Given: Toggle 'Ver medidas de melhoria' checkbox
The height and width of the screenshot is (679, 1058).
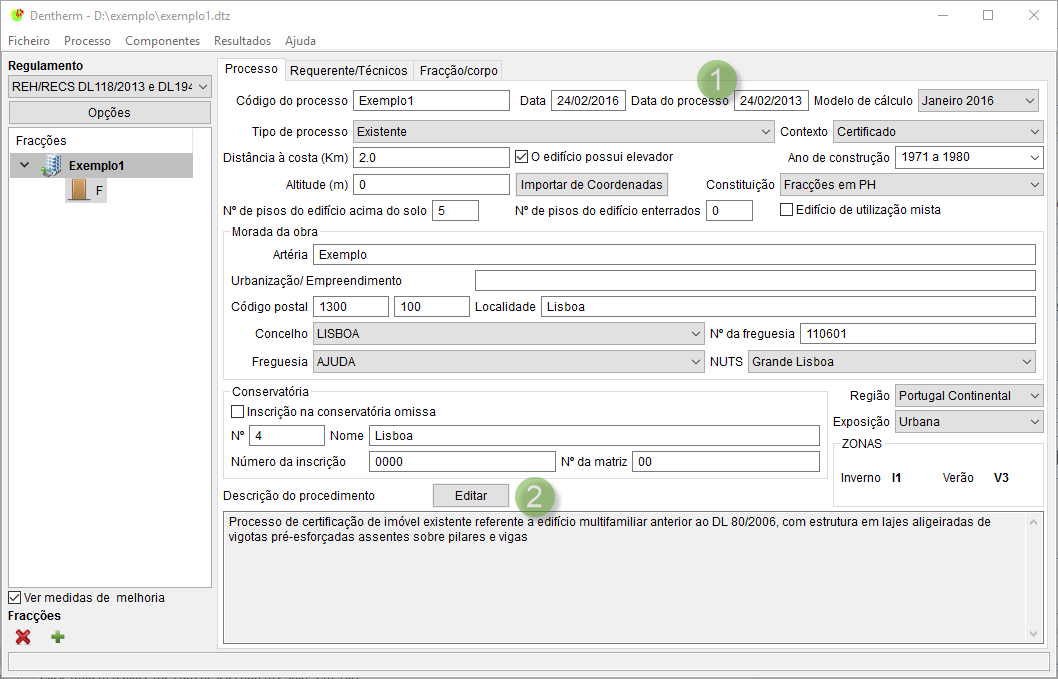Looking at the screenshot, I should (x=14, y=597).
